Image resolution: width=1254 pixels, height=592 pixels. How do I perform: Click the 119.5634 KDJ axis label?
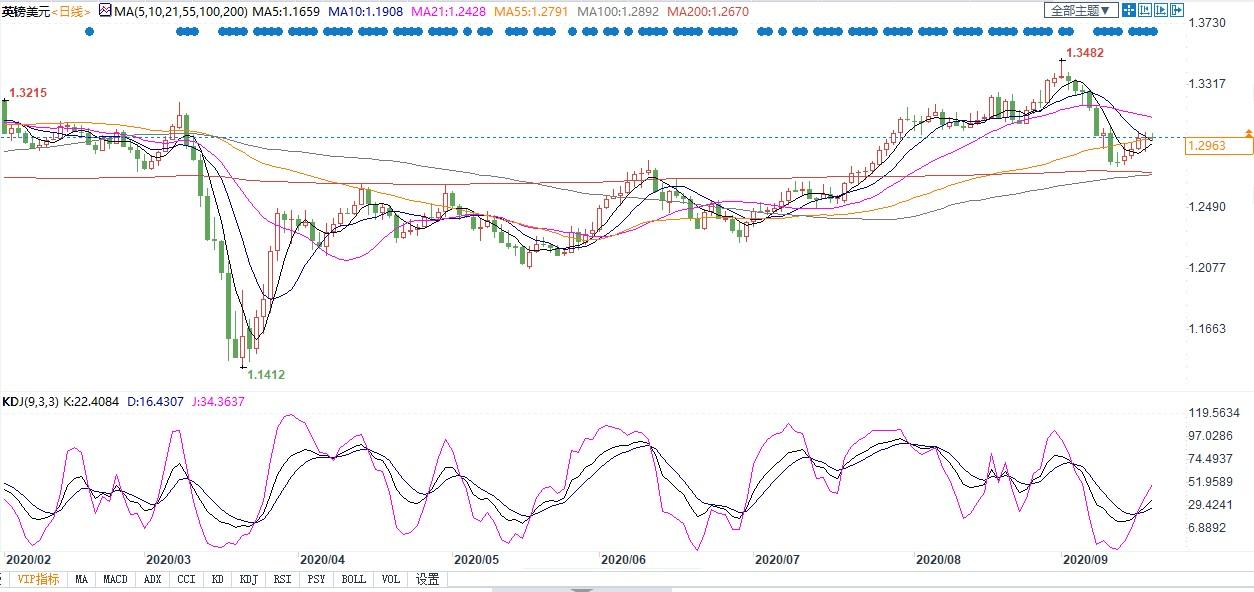pyautogui.click(x=1214, y=412)
